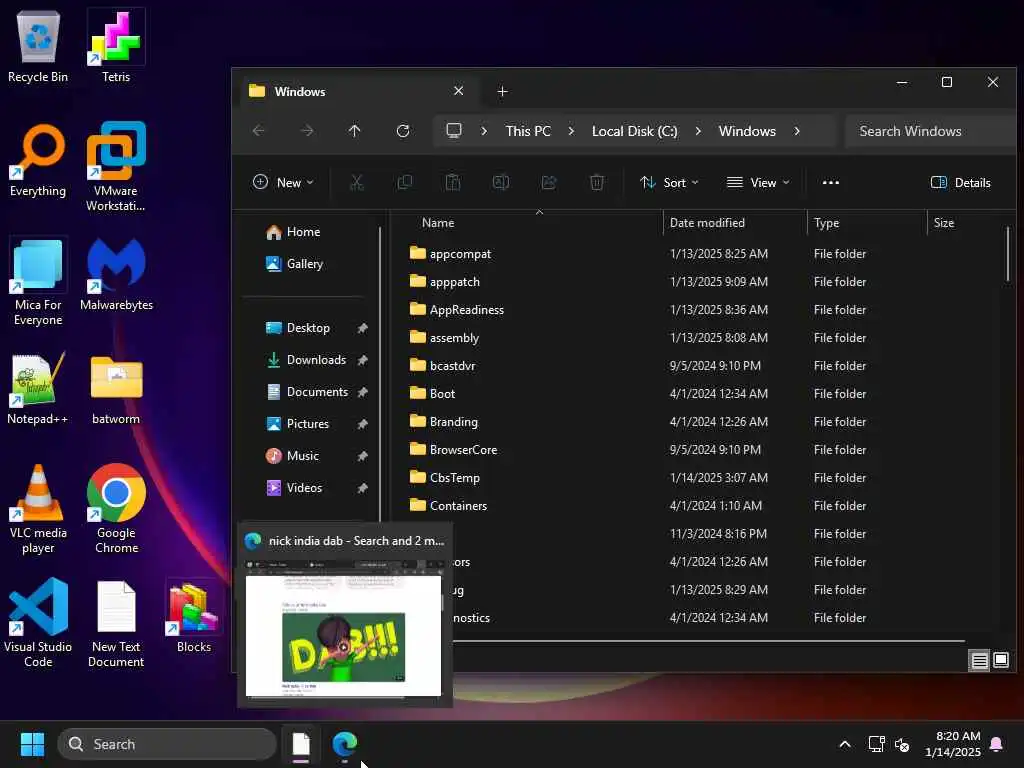The width and height of the screenshot is (1024, 768).
Task: Click the taskbar Search box
Action: (x=167, y=744)
